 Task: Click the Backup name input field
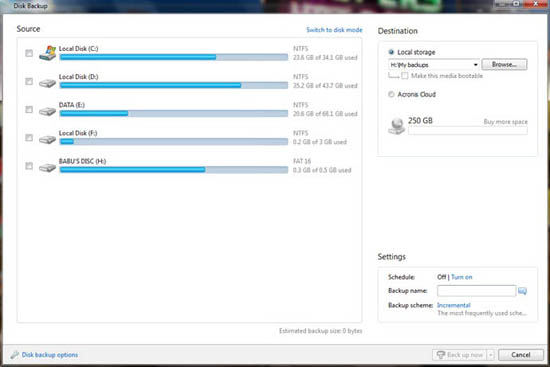476,291
